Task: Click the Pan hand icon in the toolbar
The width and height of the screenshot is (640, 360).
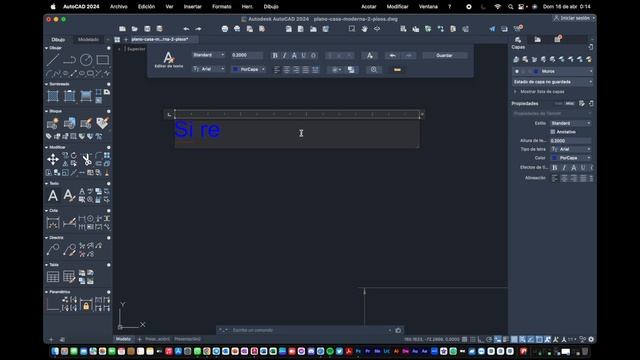Action: tap(364, 29)
